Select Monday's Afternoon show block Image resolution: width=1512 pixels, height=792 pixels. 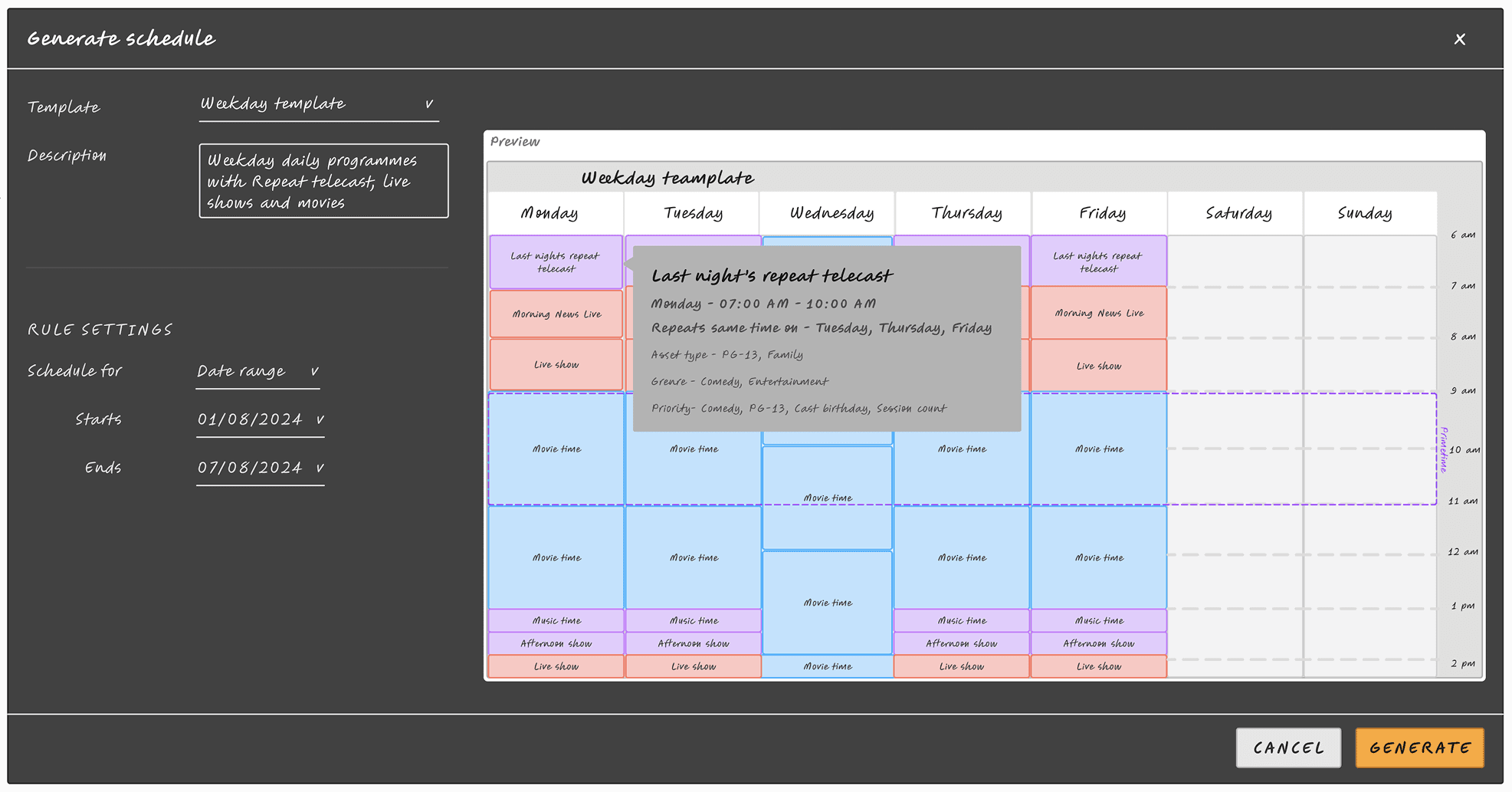pyautogui.click(x=556, y=644)
